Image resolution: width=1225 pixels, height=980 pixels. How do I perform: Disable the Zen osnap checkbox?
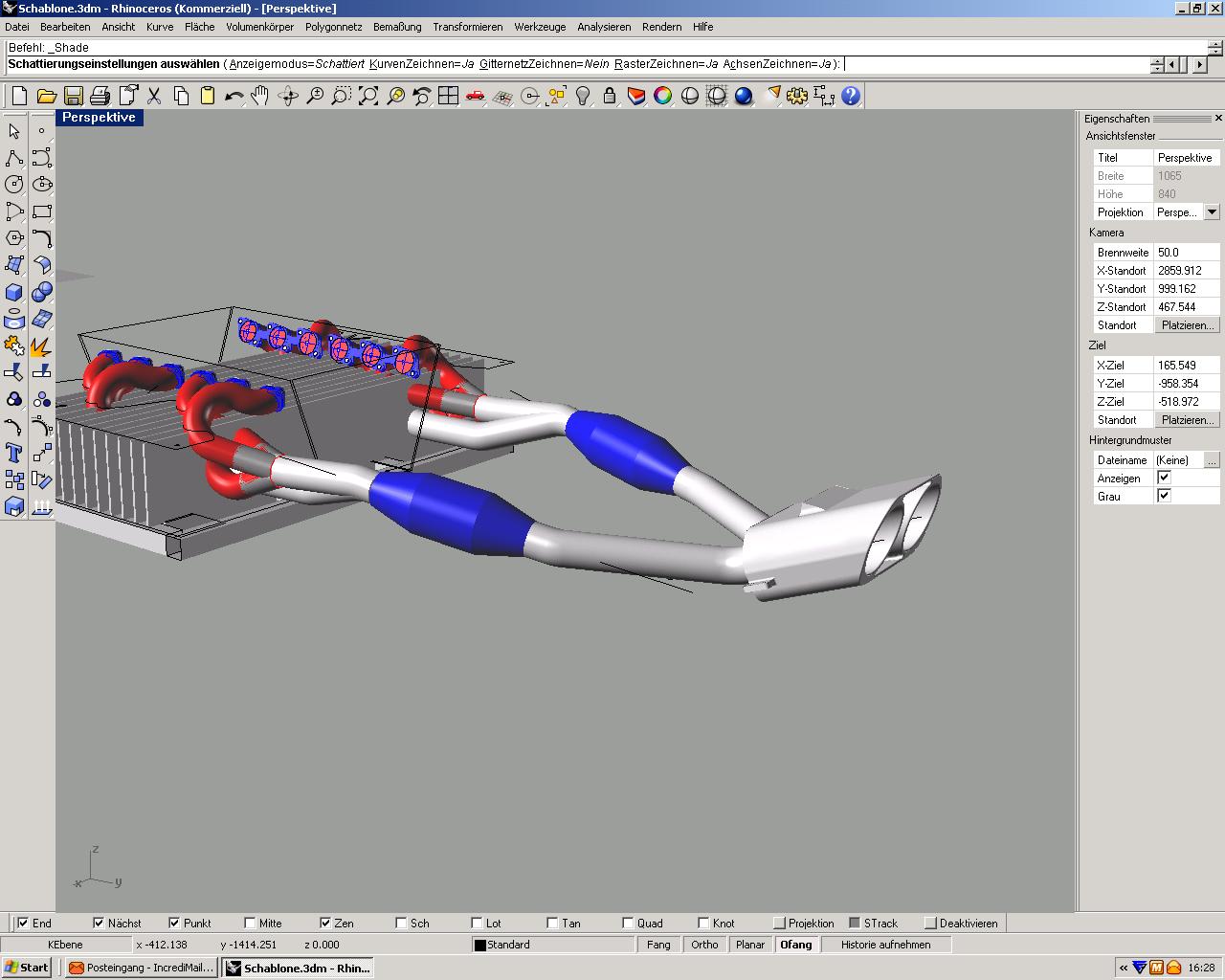(x=325, y=924)
